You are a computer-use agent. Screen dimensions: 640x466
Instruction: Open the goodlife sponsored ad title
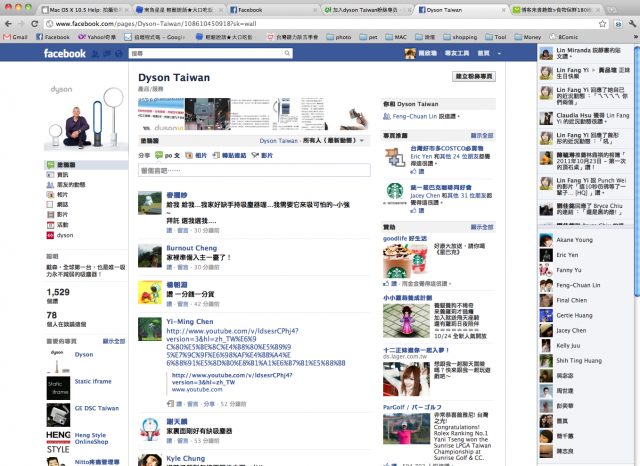(x=404, y=238)
